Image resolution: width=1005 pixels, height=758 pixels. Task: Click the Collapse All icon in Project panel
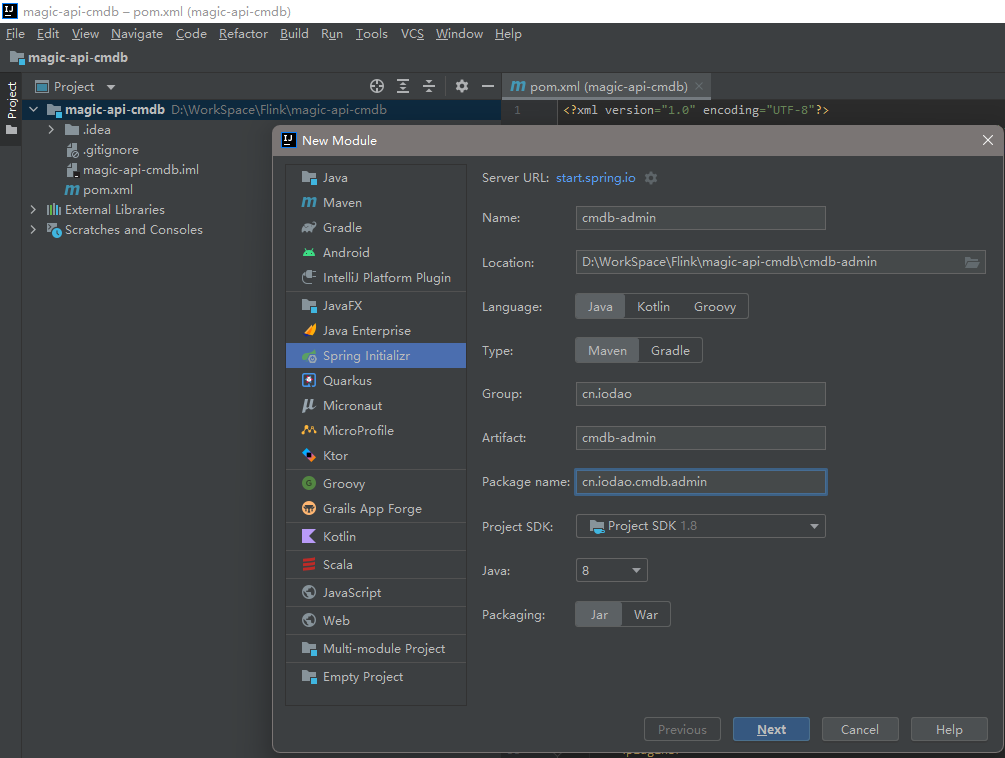point(429,86)
